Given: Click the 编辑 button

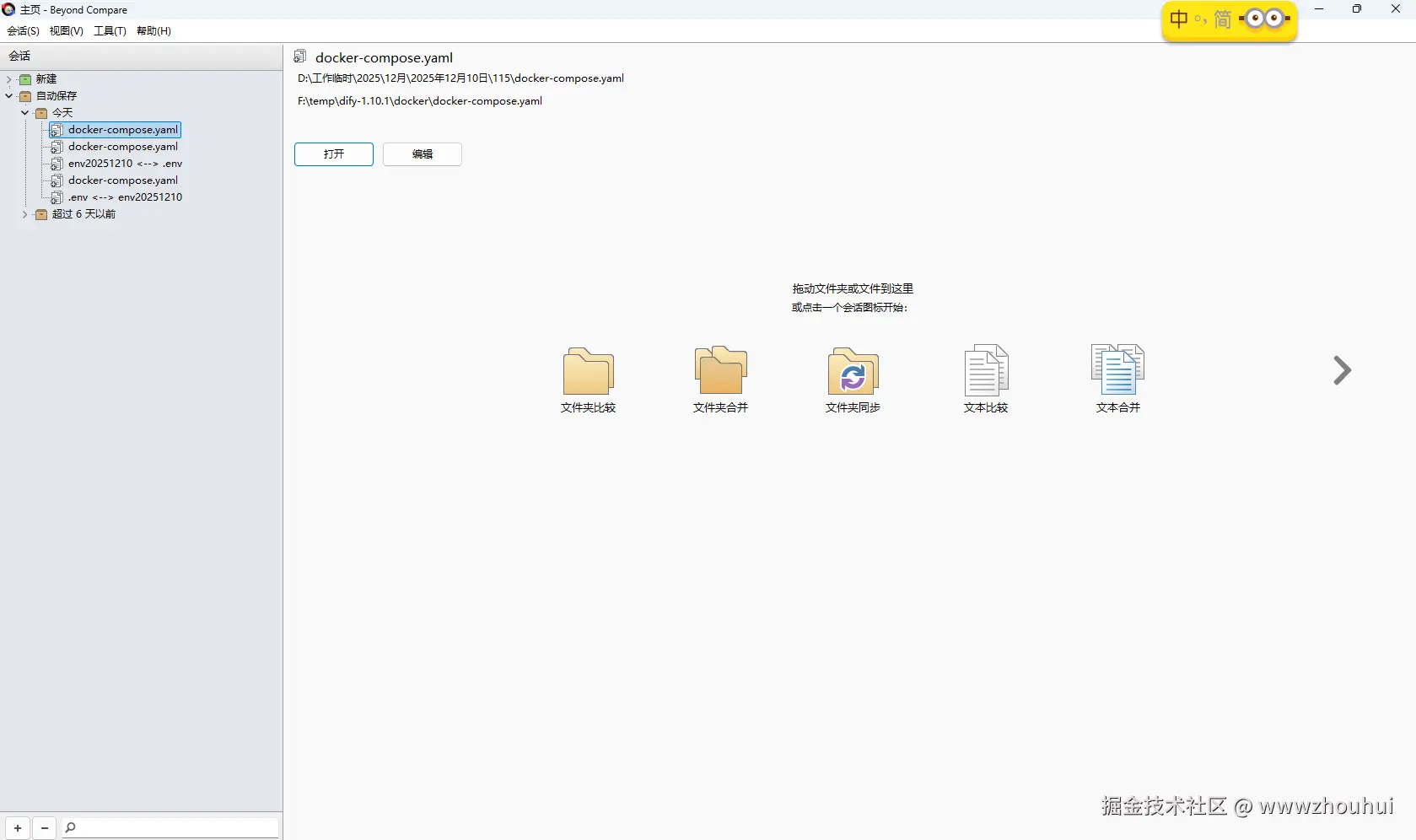Looking at the screenshot, I should [x=423, y=154].
